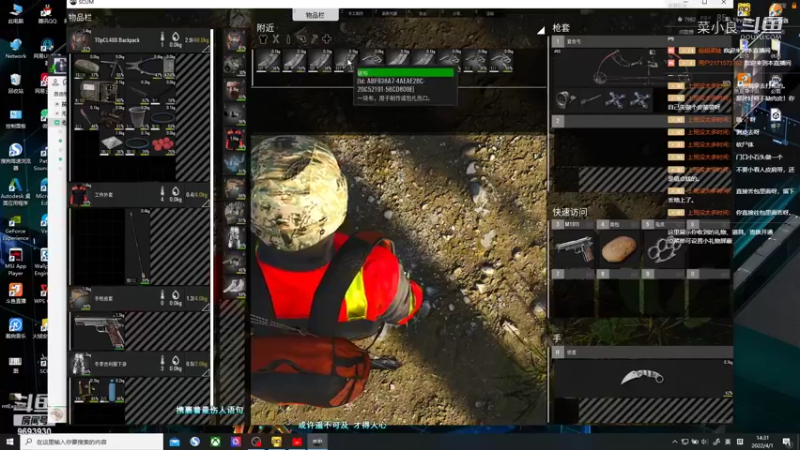Open the Autodesk desktop shortcut
The width and height of the screenshot is (800, 450).
click(x=15, y=192)
